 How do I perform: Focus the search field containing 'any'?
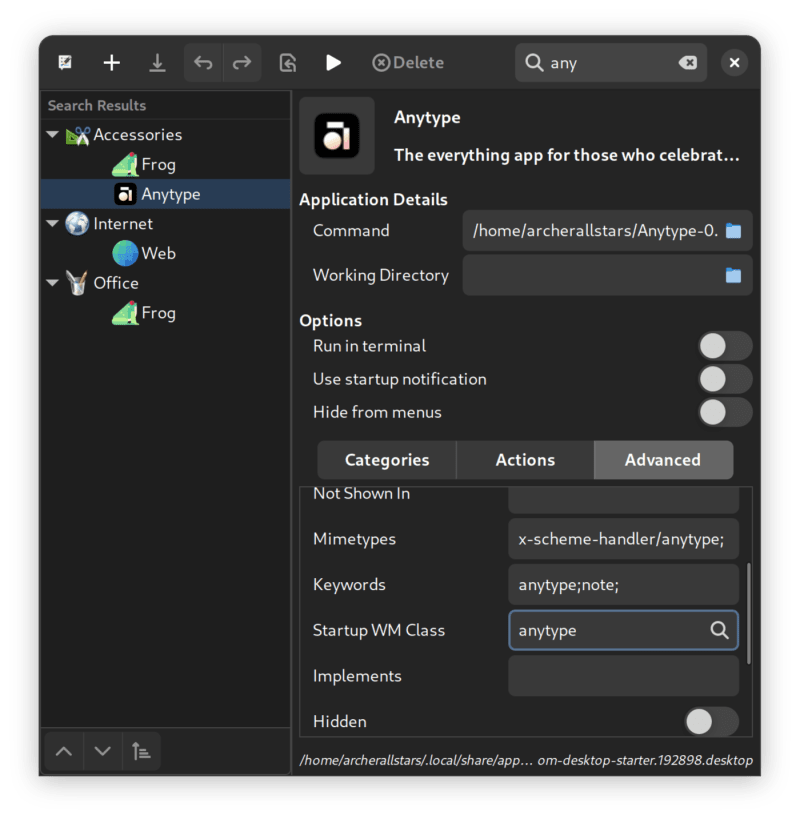point(610,63)
